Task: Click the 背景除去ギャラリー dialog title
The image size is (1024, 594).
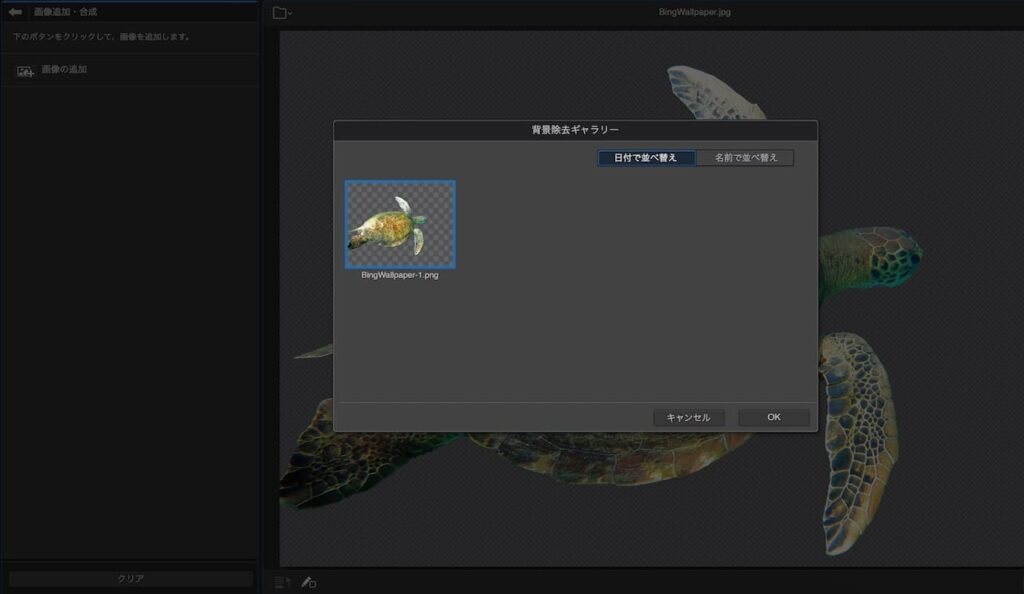Action: (575, 130)
